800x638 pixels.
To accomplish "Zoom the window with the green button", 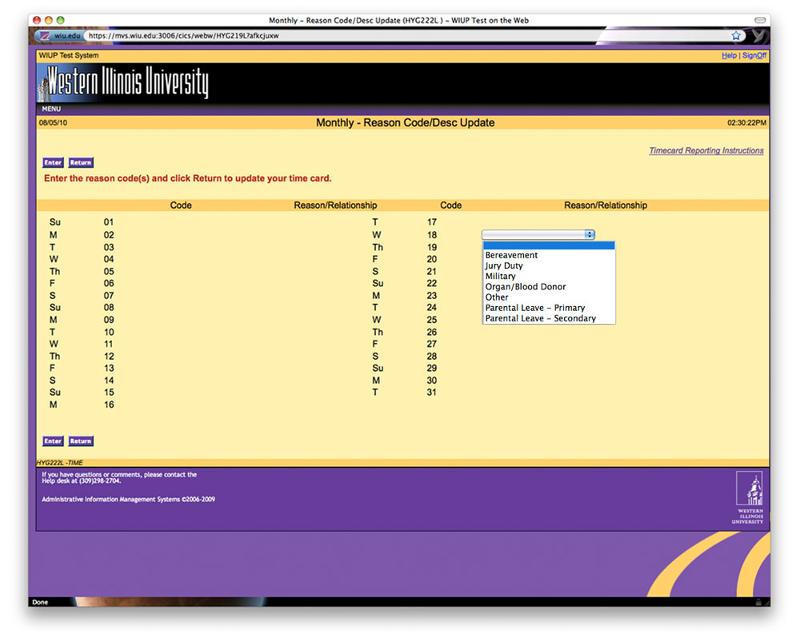I will tap(60, 20).
